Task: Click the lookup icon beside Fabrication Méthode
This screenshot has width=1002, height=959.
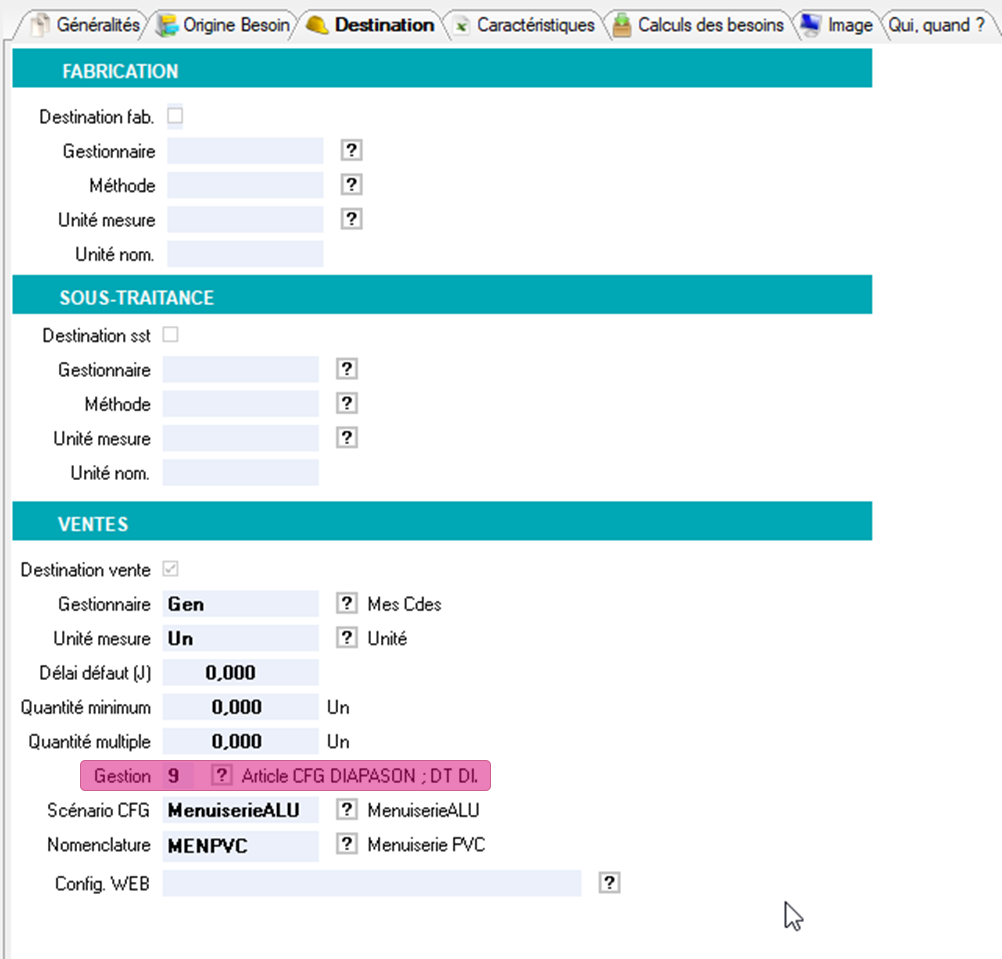Action: point(351,185)
